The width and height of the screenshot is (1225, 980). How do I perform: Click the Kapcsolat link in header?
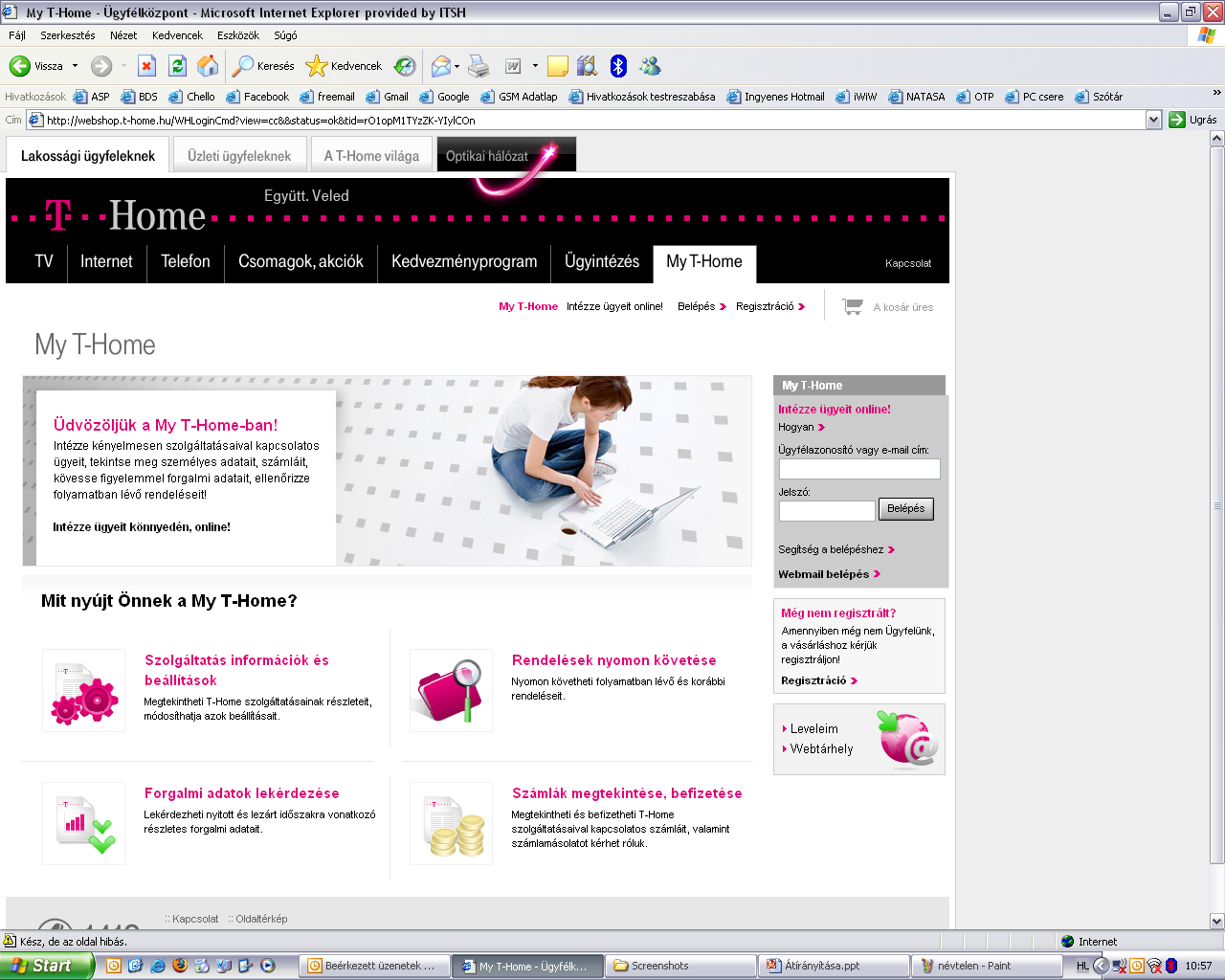(908, 263)
